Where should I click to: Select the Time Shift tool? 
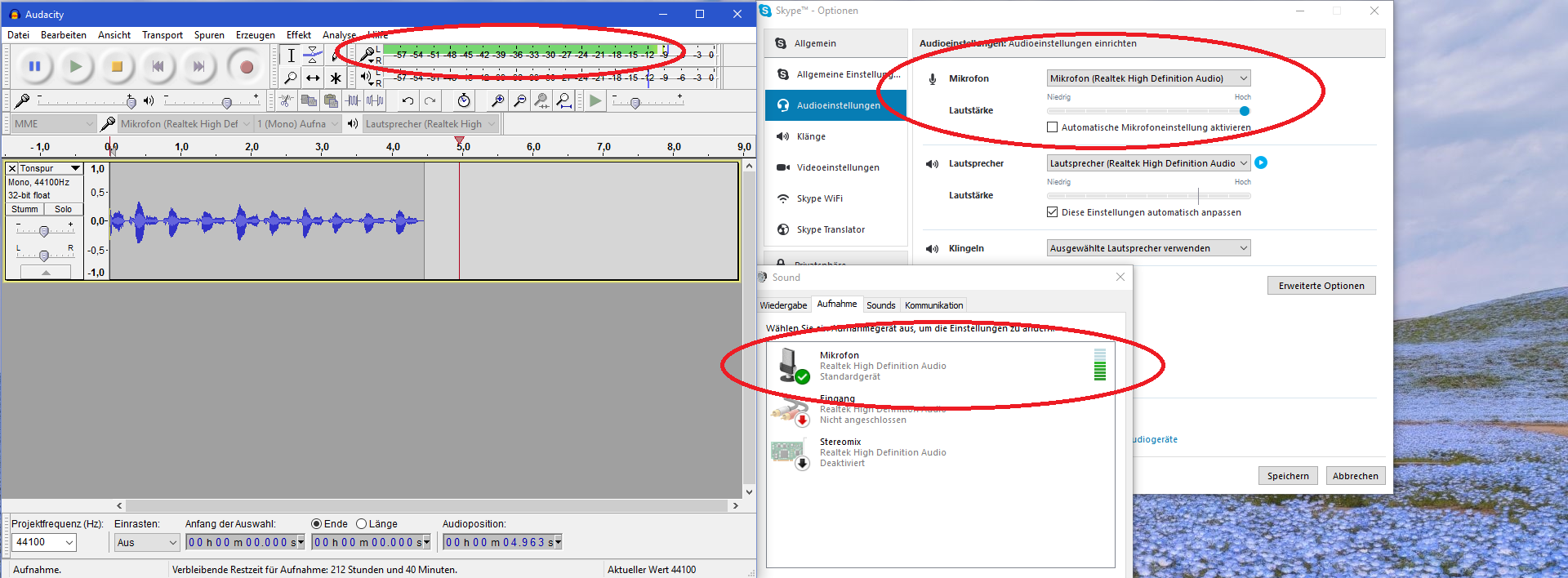coord(313,78)
